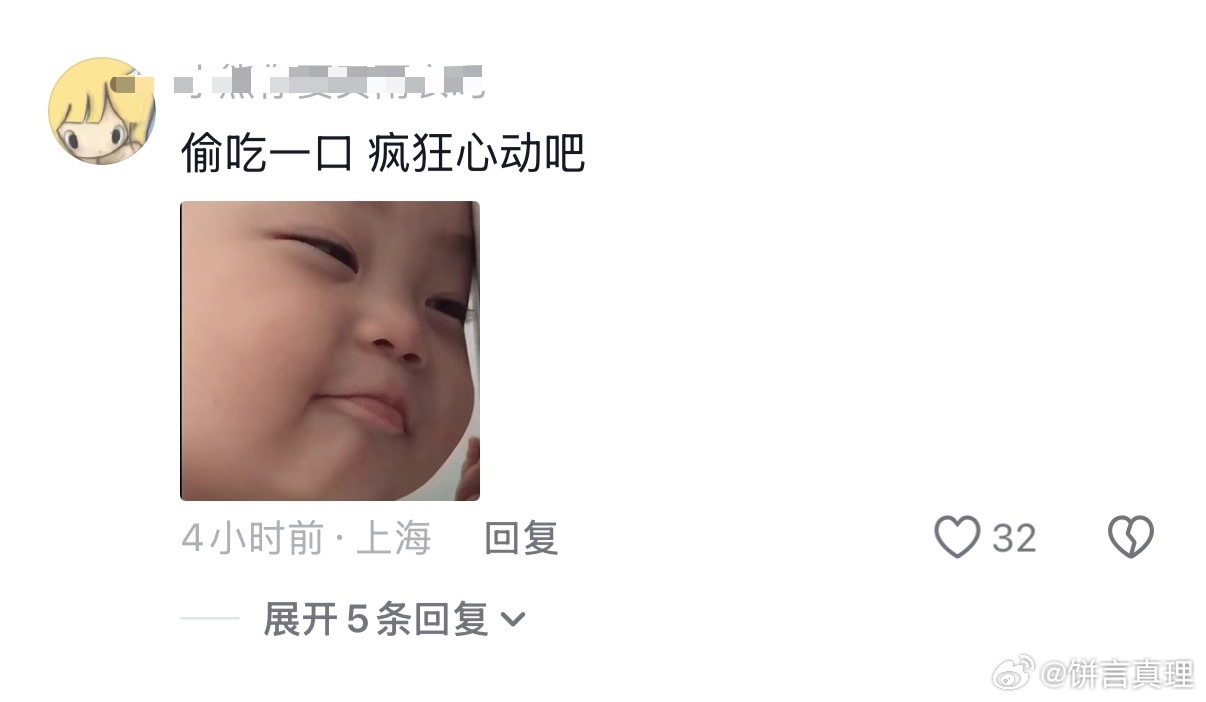The height and width of the screenshot is (702, 1206).
Task: Click the 回复 reply button
Action: (x=521, y=539)
